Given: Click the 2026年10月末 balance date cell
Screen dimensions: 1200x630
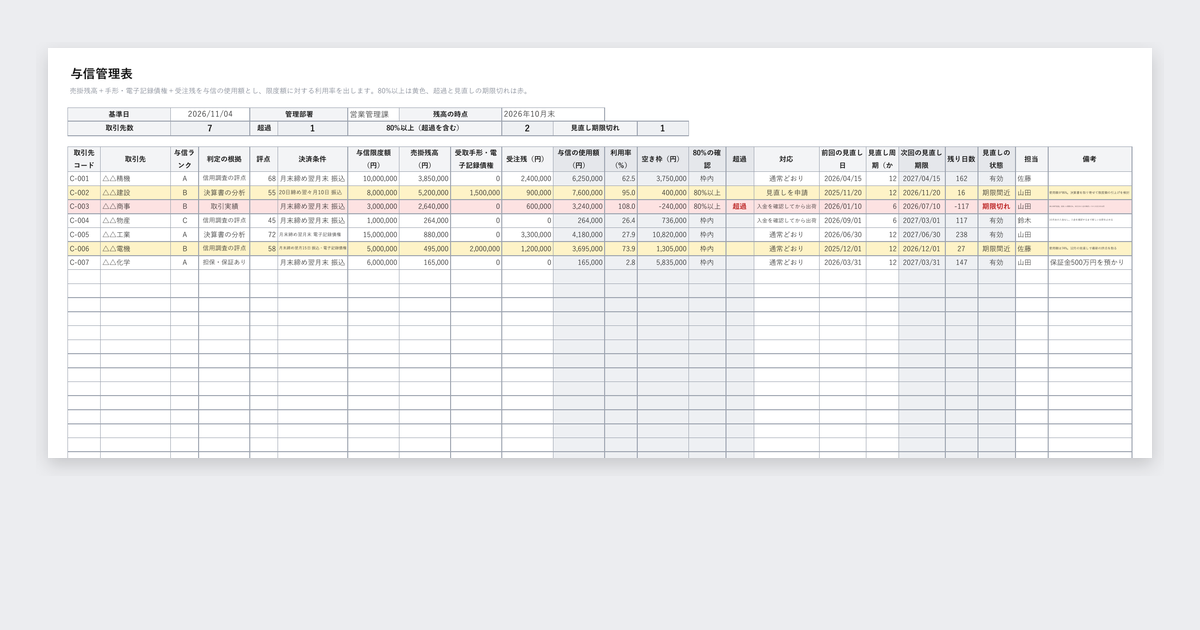Looking at the screenshot, I should (x=553, y=114).
